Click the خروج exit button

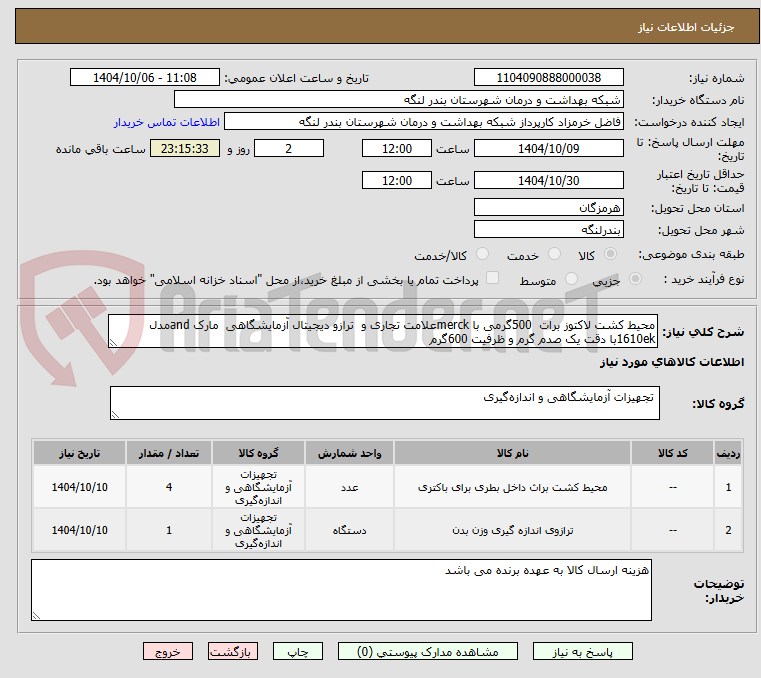point(167,652)
